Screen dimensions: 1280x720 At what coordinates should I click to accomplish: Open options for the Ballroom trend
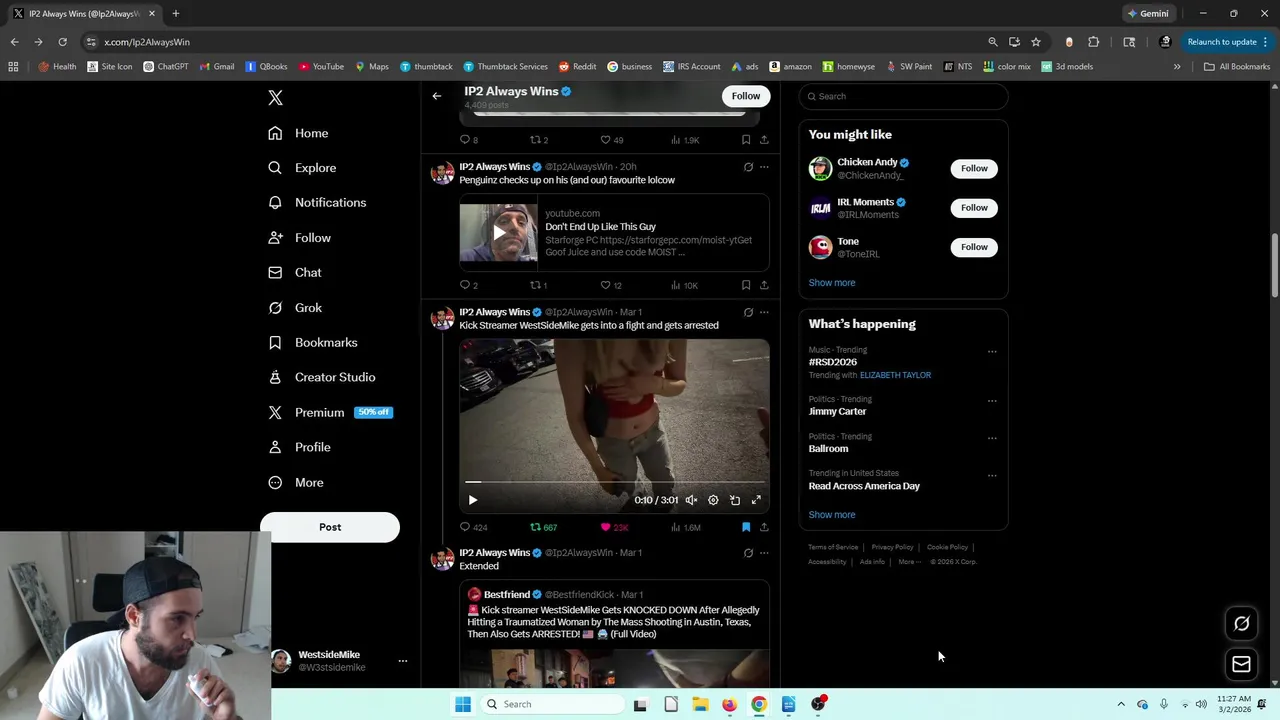coord(992,439)
